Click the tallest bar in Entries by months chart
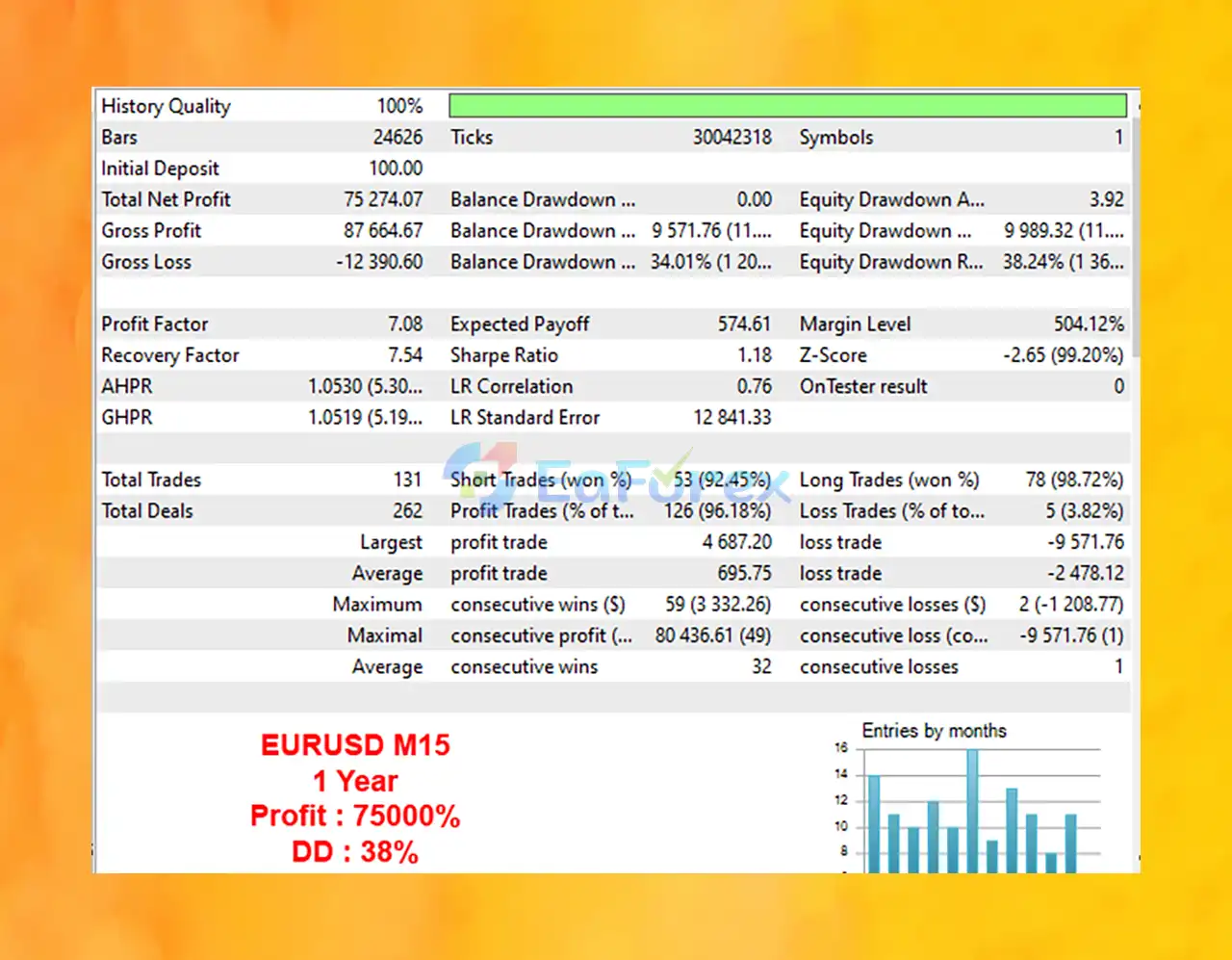This screenshot has width=1232, height=960. (x=972, y=811)
